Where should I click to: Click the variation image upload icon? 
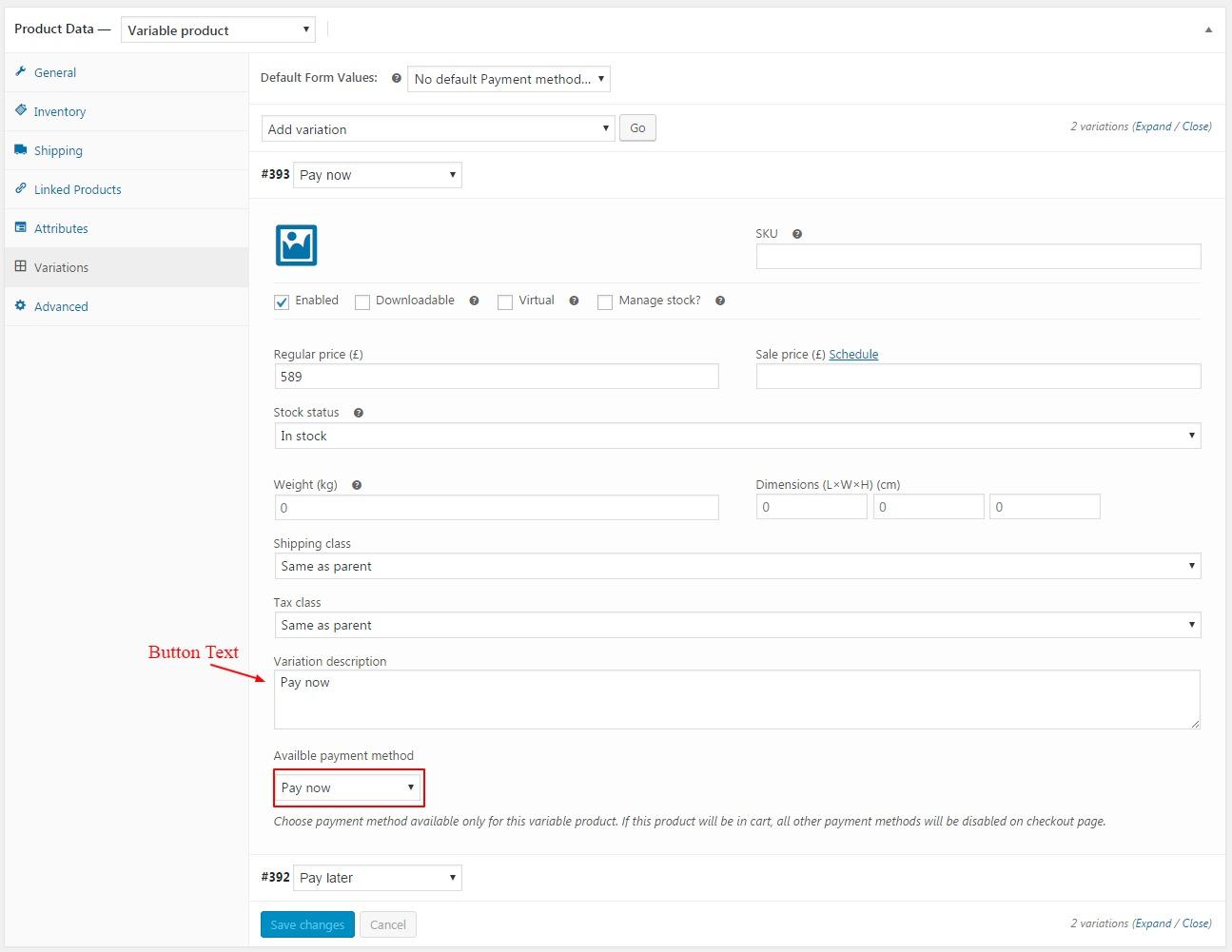tap(296, 245)
